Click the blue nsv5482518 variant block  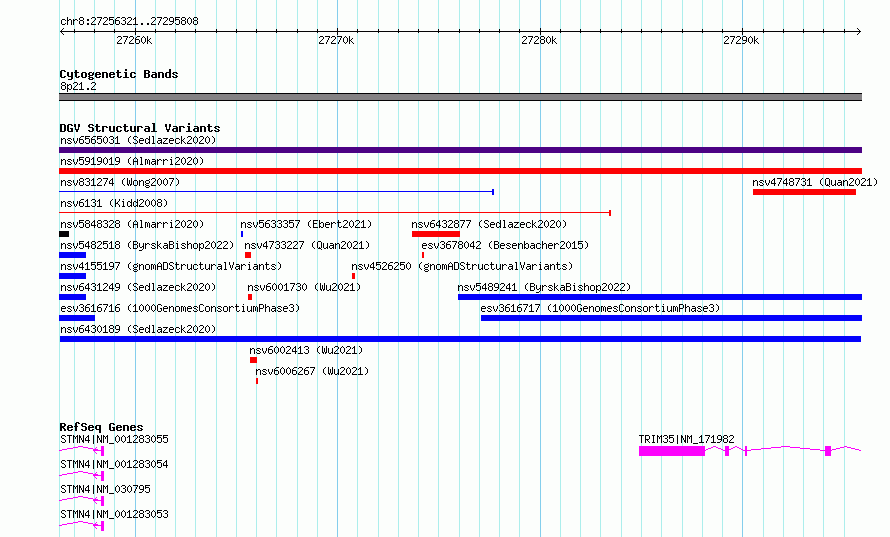click(x=73, y=255)
